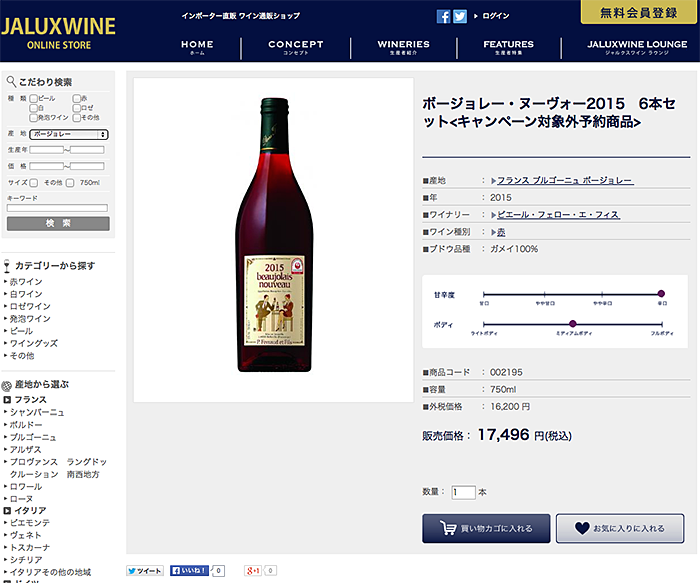Screen dimensions: 700x583
Task: Click the 生産年 ending year field
Action: point(87,150)
